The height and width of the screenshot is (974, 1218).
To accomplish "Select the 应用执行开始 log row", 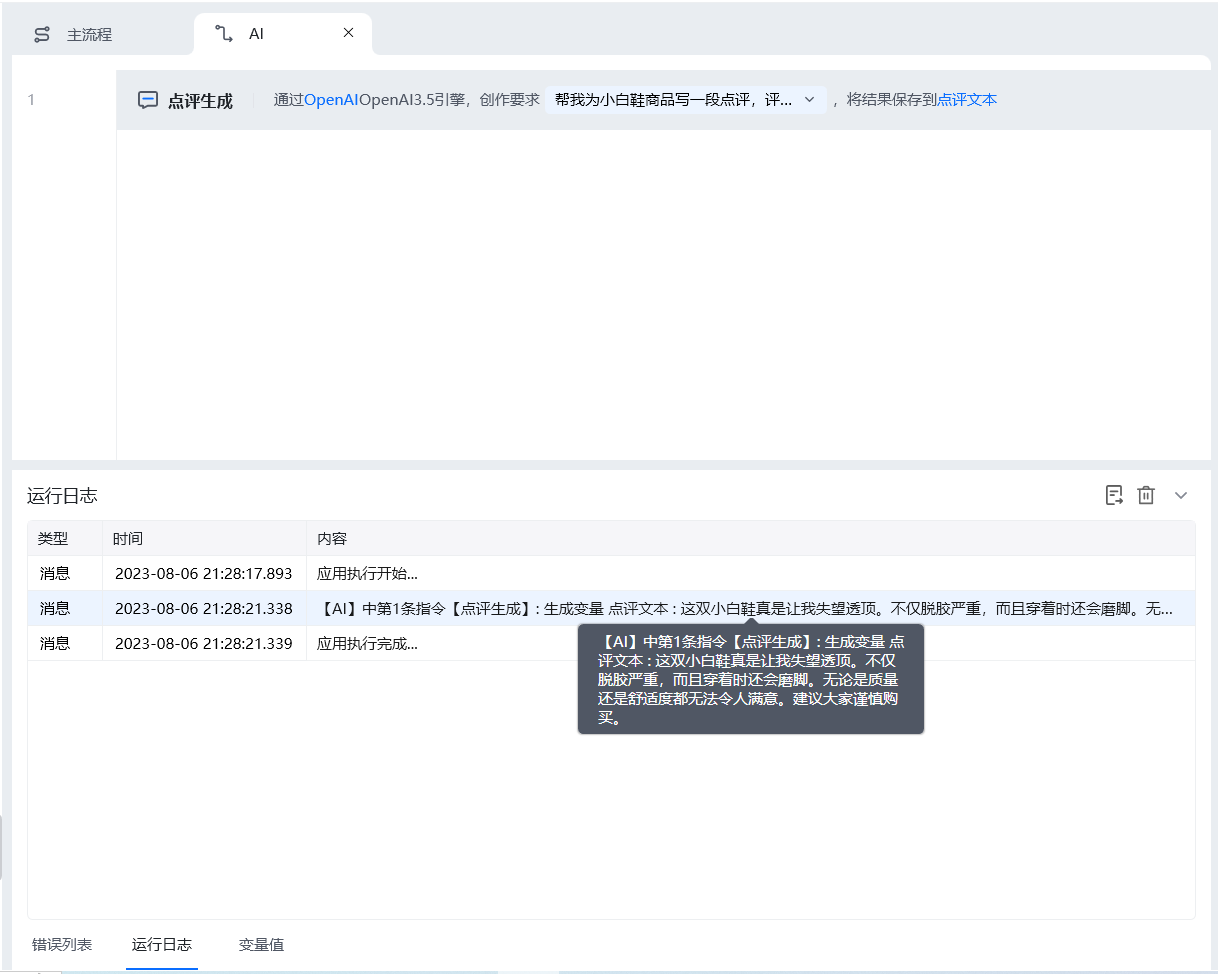I will click(x=611, y=574).
